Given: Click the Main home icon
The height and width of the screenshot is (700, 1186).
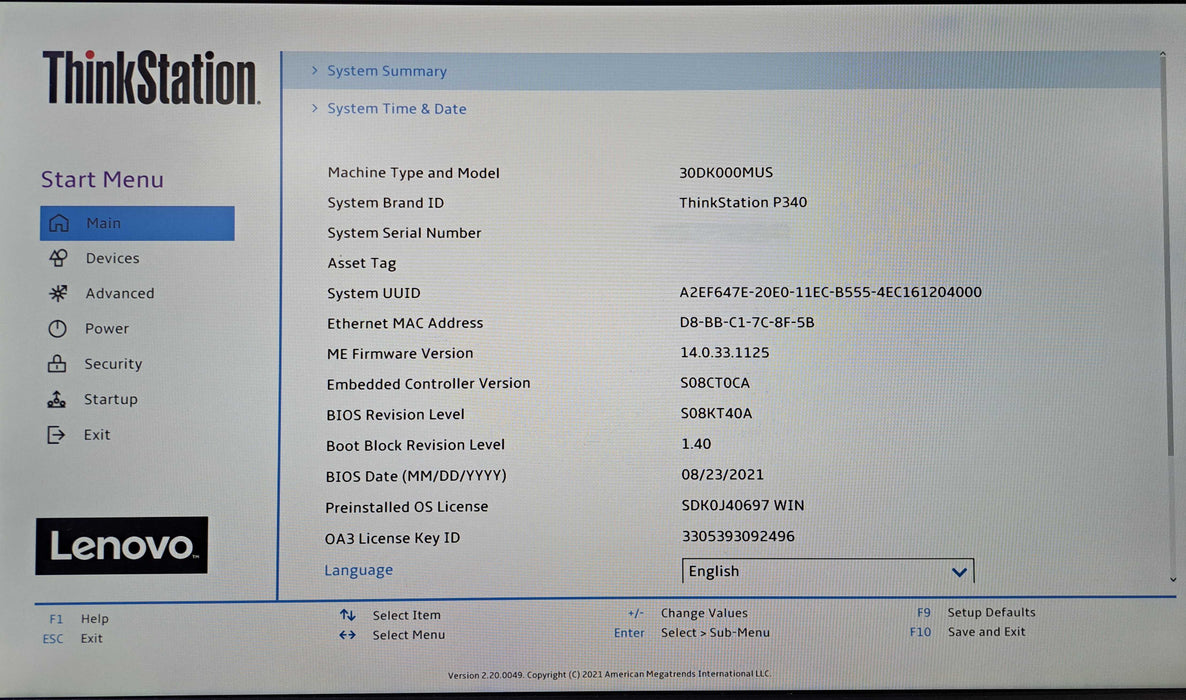Looking at the screenshot, I should pyautogui.click(x=58, y=223).
